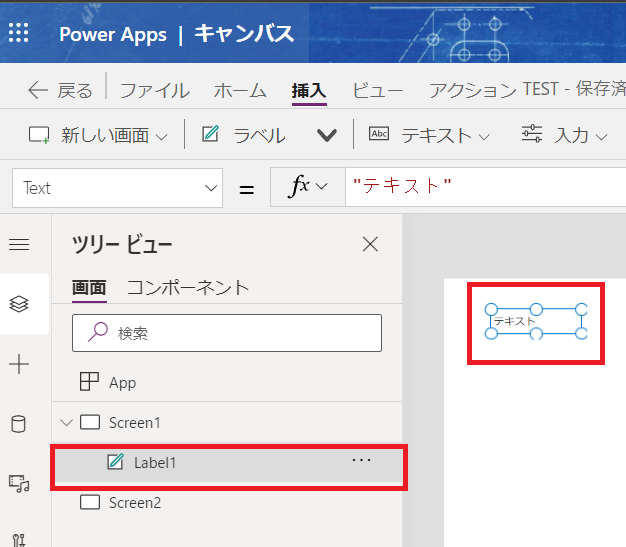Click the App grid icon in tree
The image size is (626, 547).
coord(89,382)
